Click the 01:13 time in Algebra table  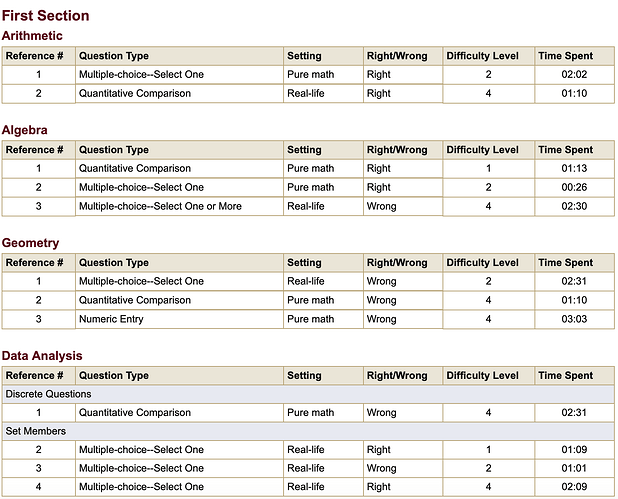573,168
